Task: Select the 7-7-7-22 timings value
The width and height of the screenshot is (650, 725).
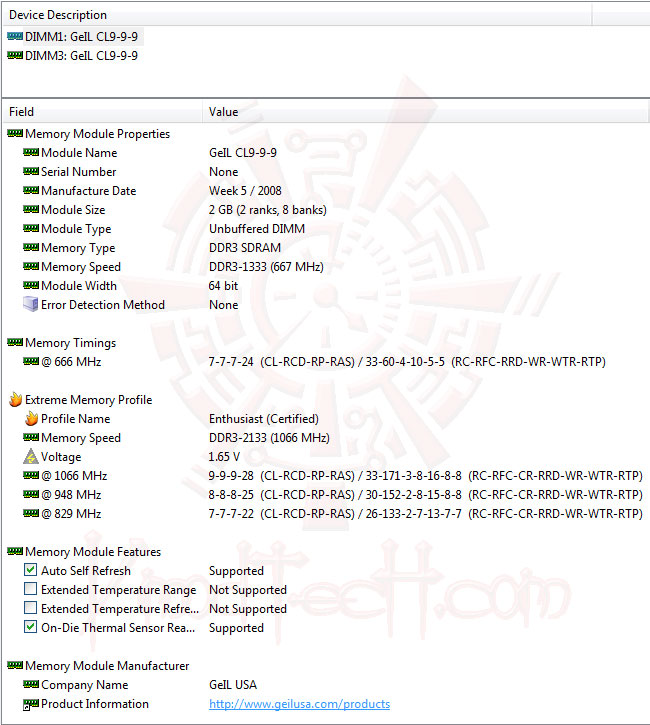Action: tap(425, 514)
